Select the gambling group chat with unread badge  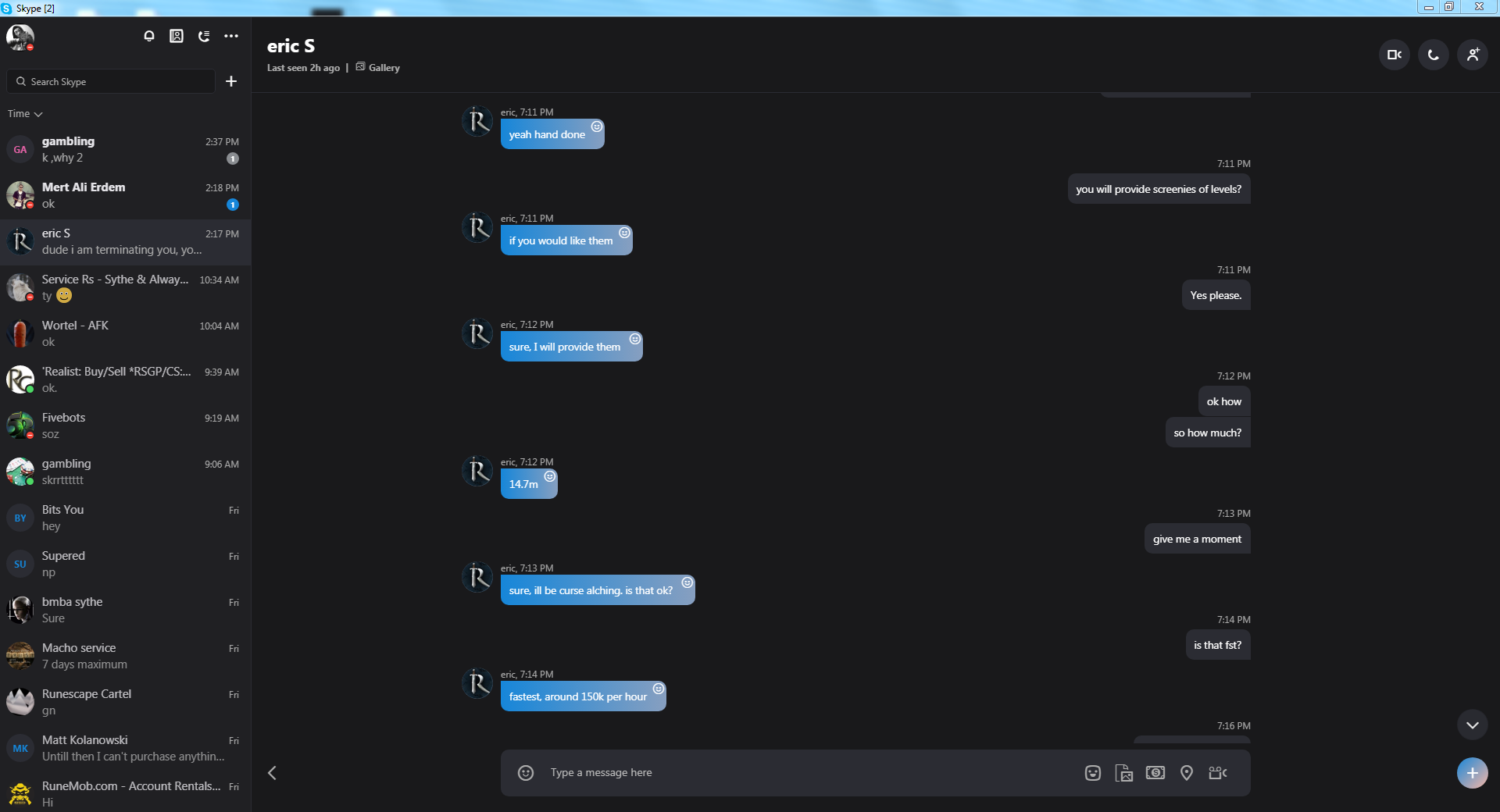(125, 149)
